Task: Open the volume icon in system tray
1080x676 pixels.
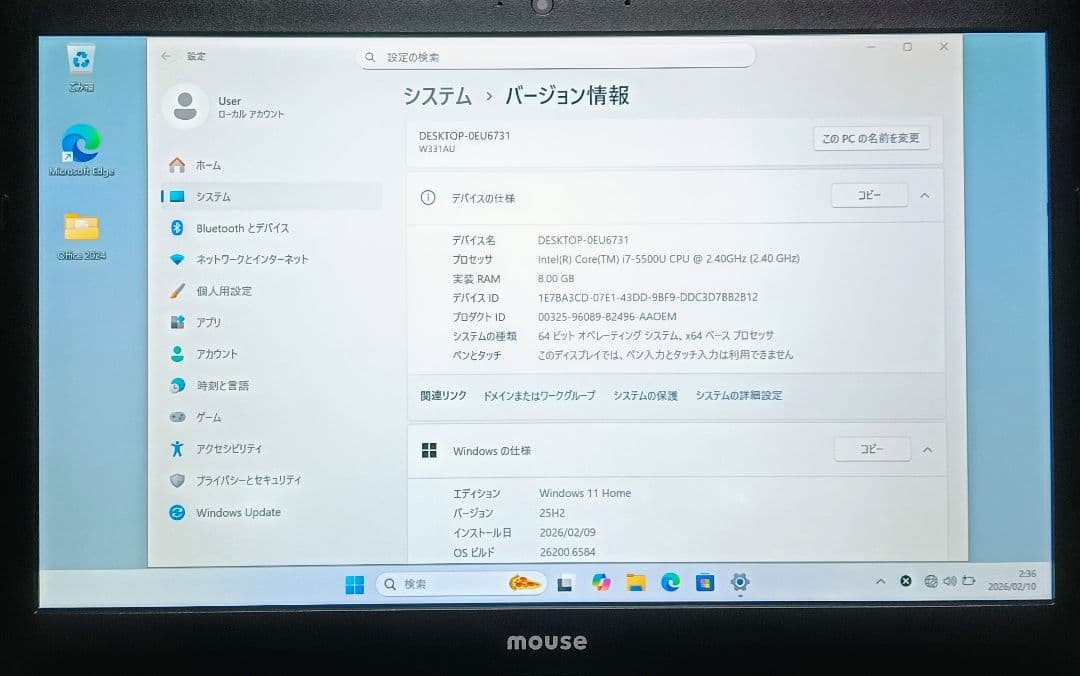Action: pyautogui.click(x=950, y=581)
